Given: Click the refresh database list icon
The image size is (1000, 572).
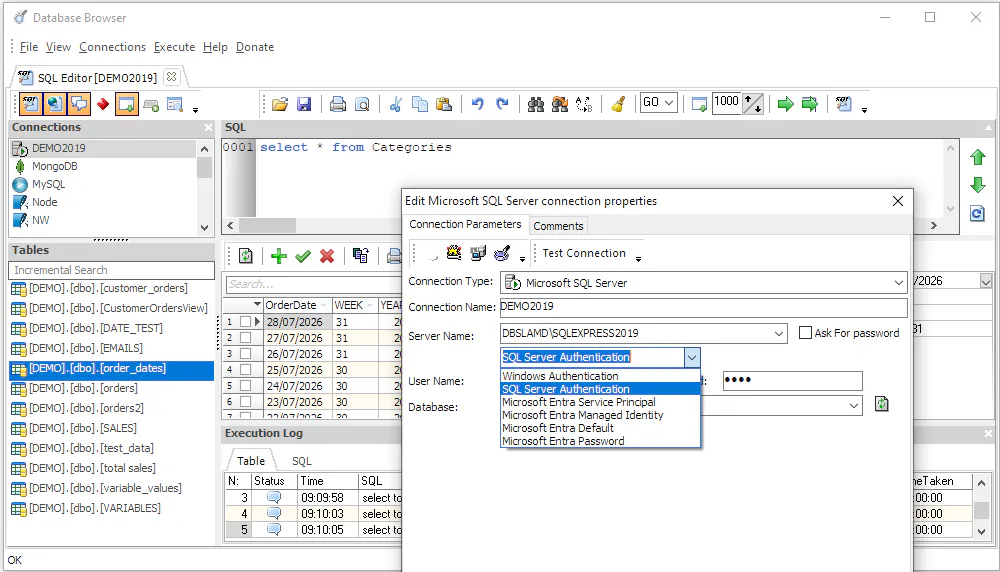Looking at the screenshot, I should [881, 404].
